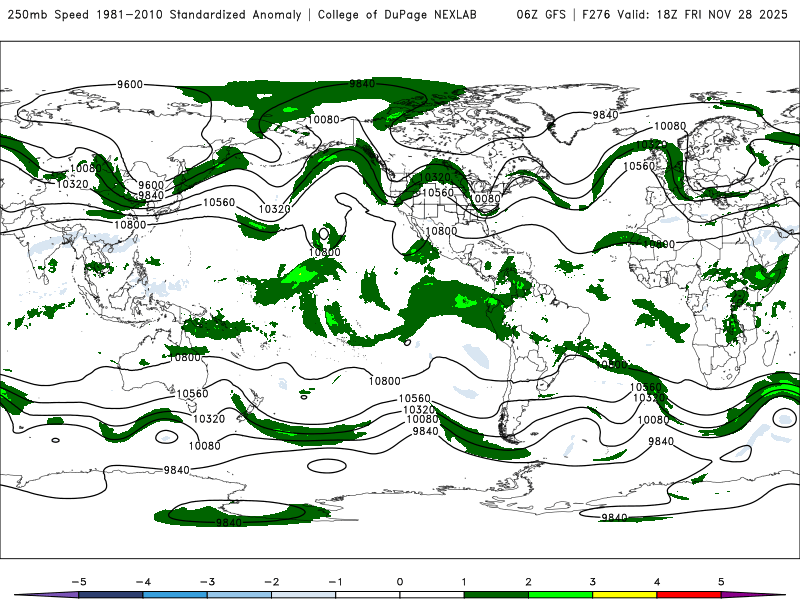Click the colorbar tick label 2
800x600 pixels.
528,582
